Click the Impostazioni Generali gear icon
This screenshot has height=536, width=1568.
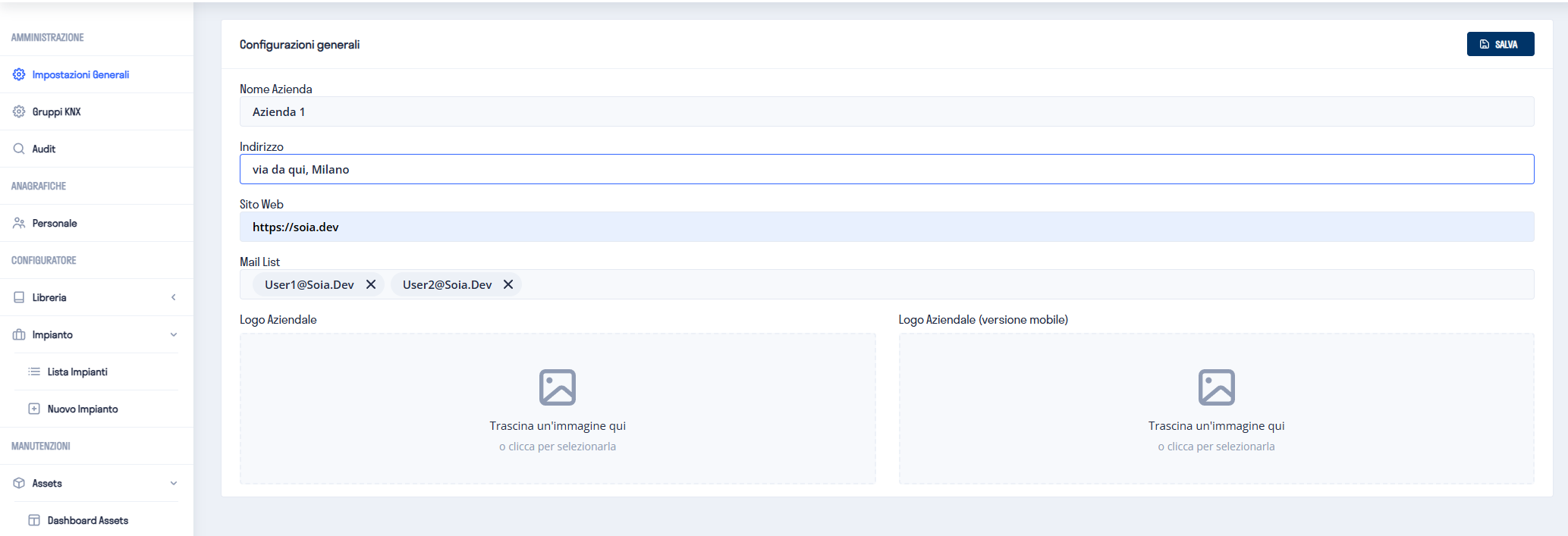point(19,74)
